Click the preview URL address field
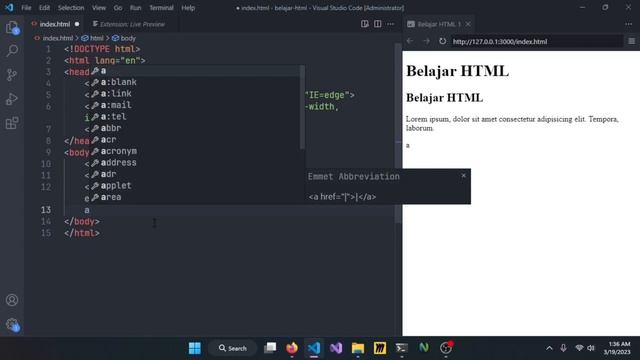Viewport: 640px width, 360px height. (536, 41)
